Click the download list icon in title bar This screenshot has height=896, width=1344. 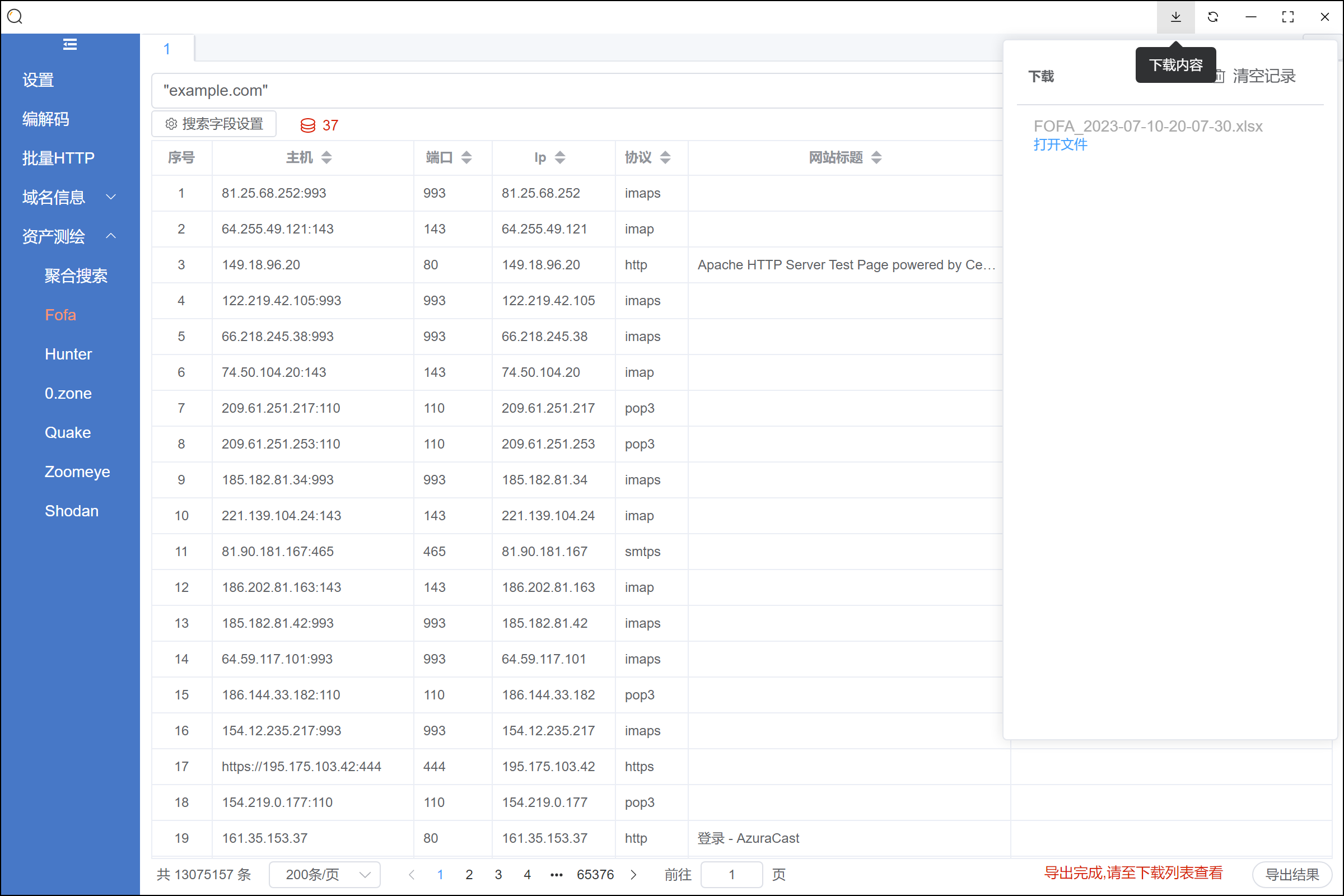(x=1175, y=17)
